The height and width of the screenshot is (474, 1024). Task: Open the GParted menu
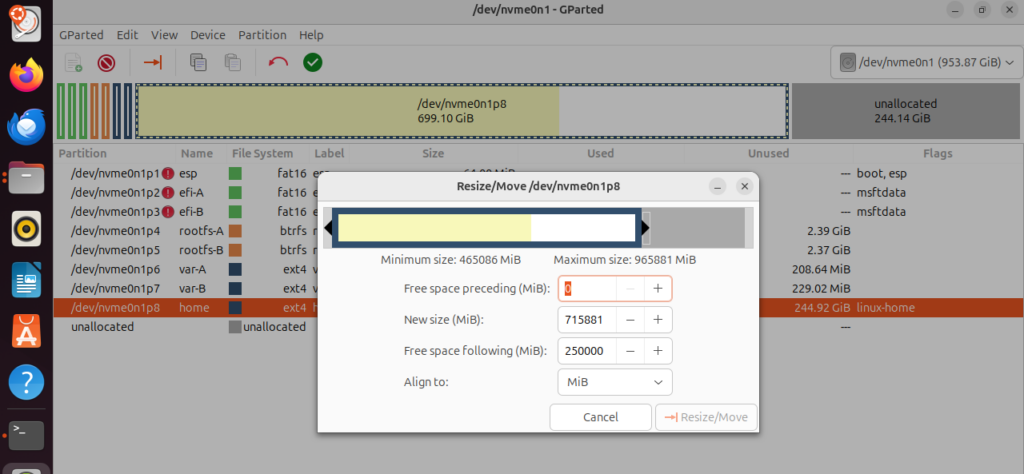coord(81,35)
